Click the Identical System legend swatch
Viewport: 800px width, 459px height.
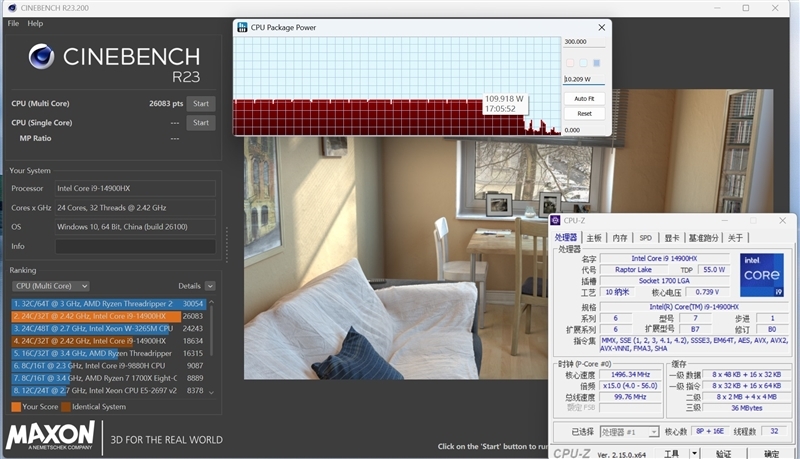66,407
